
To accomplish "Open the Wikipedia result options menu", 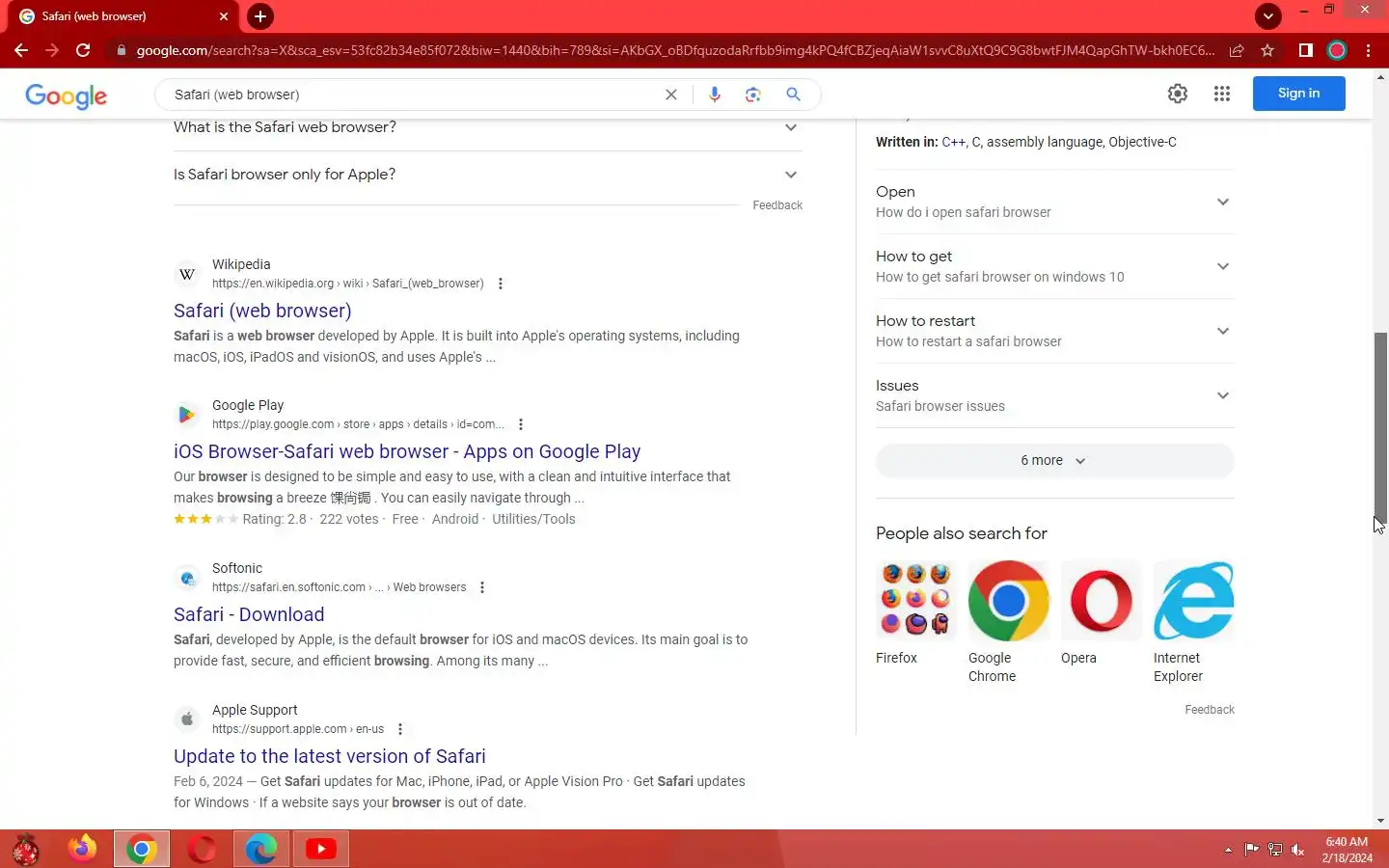I will pyautogui.click(x=500, y=284).
